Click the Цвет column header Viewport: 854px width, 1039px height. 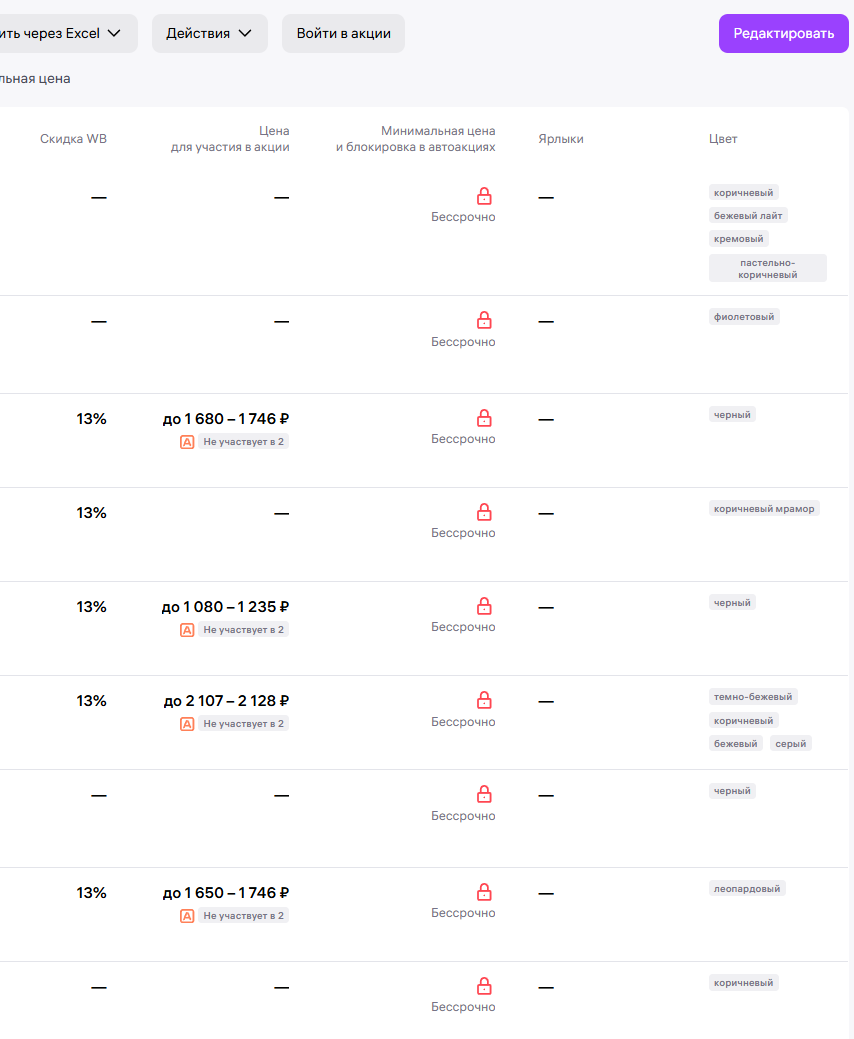click(723, 139)
